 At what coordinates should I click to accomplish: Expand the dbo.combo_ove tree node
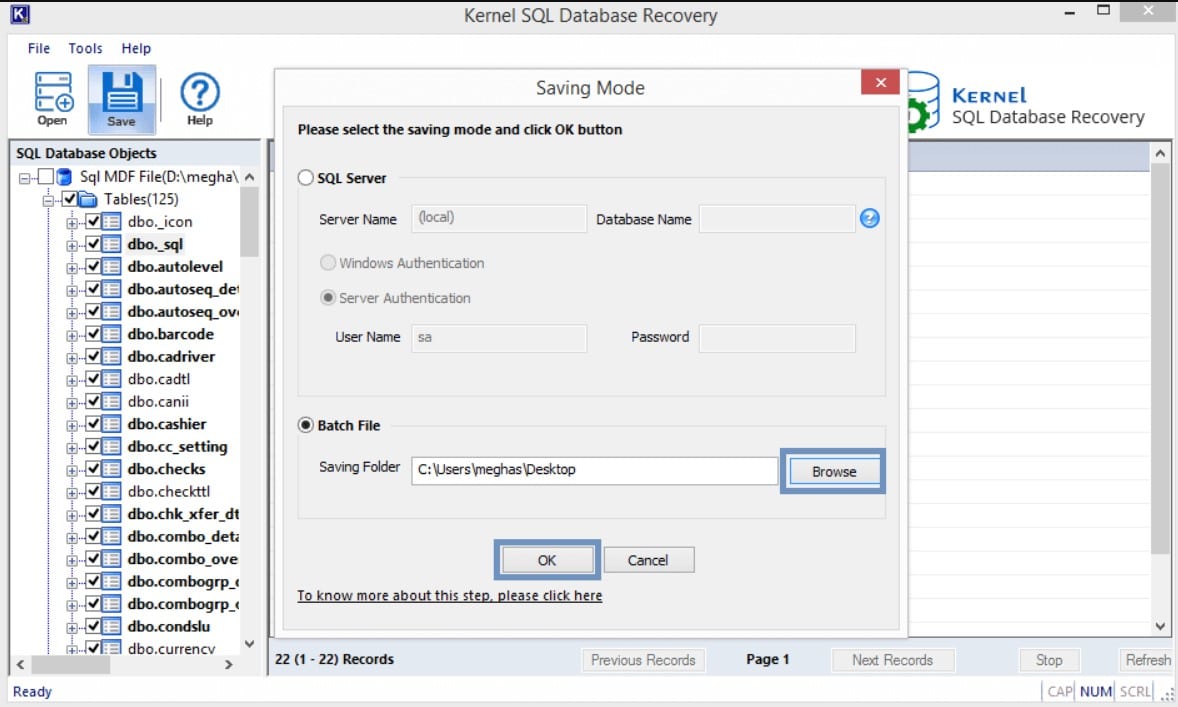(72, 560)
